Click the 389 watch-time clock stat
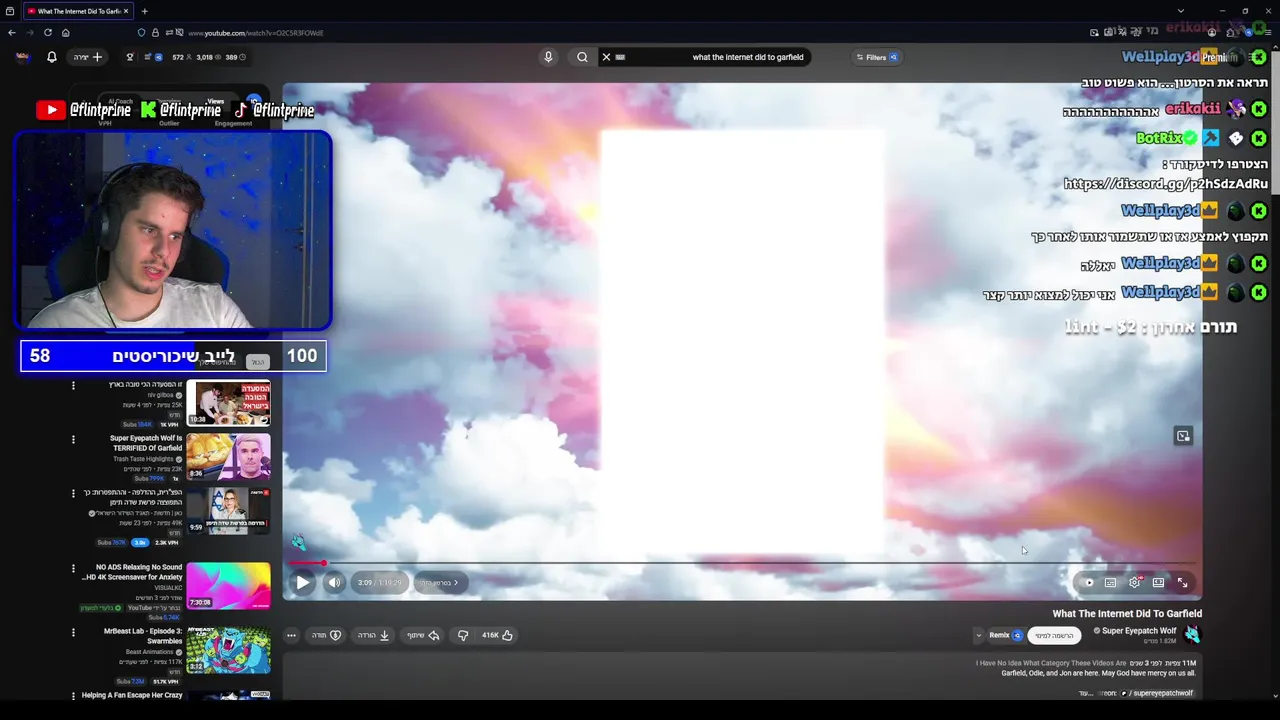Screen dimensions: 1280x720 click(x=236, y=57)
